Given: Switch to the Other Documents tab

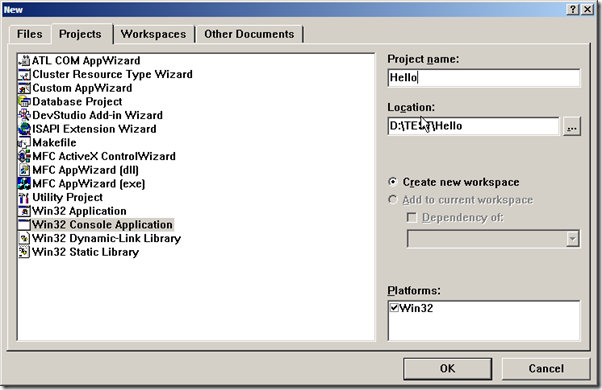Looking at the screenshot, I should [249, 34].
